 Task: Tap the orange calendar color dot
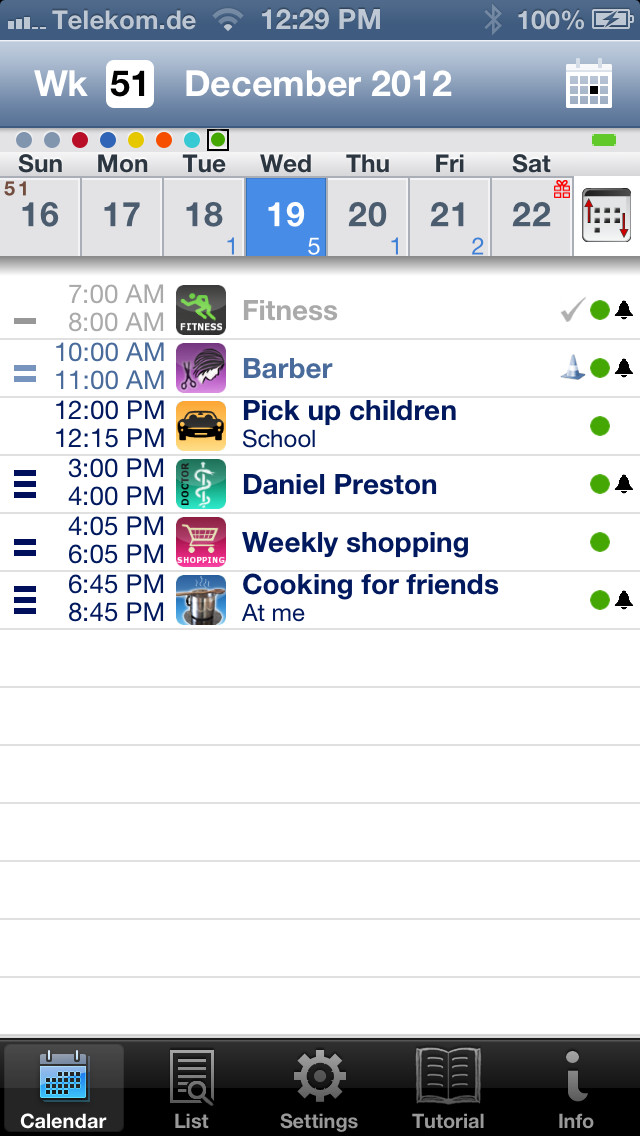click(164, 139)
